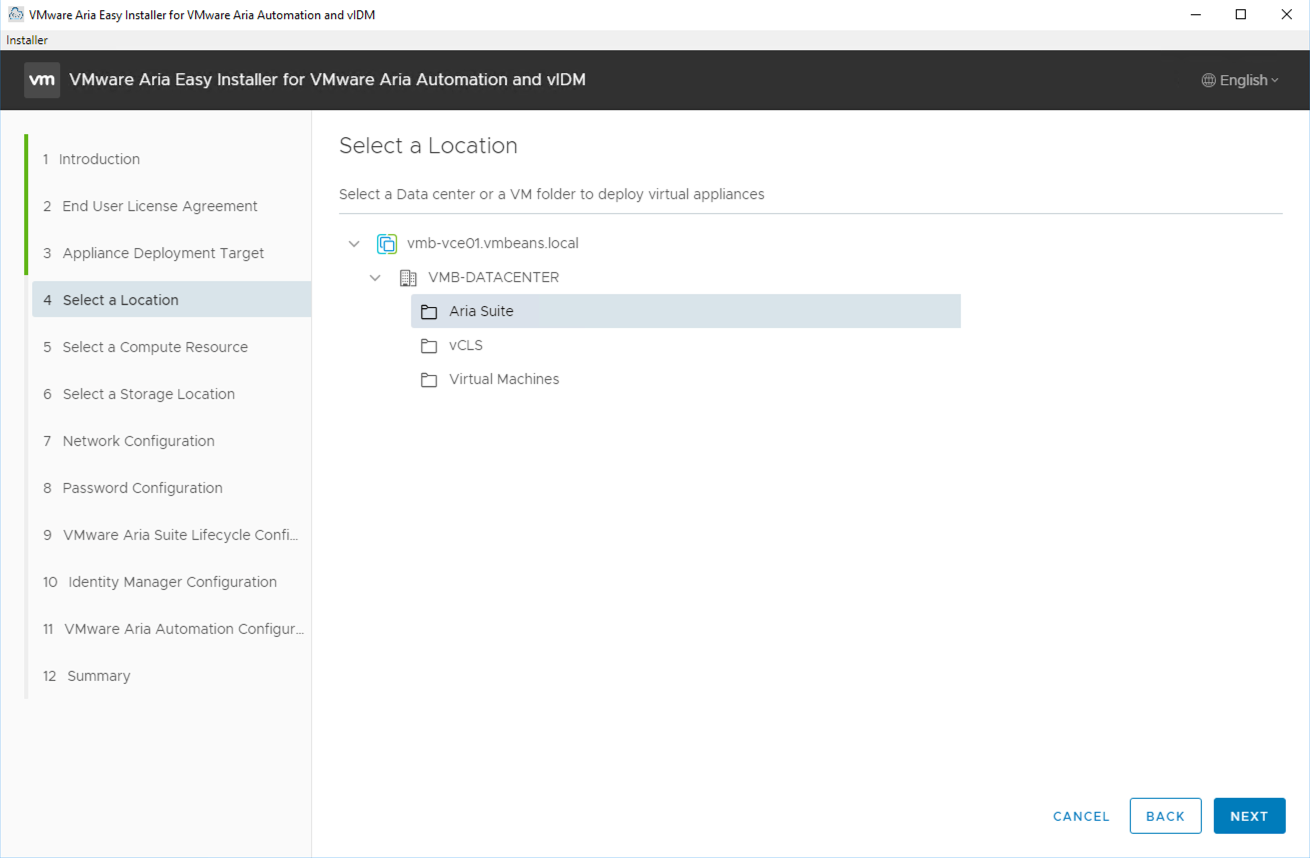Image resolution: width=1310 pixels, height=858 pixels.
Task: Click the NEXT button
Action: (1249, 816)
